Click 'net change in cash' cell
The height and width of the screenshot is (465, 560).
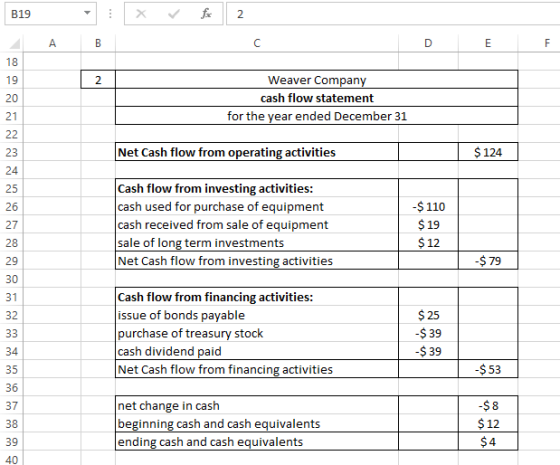pyautogui.click(x=257, y=405)
